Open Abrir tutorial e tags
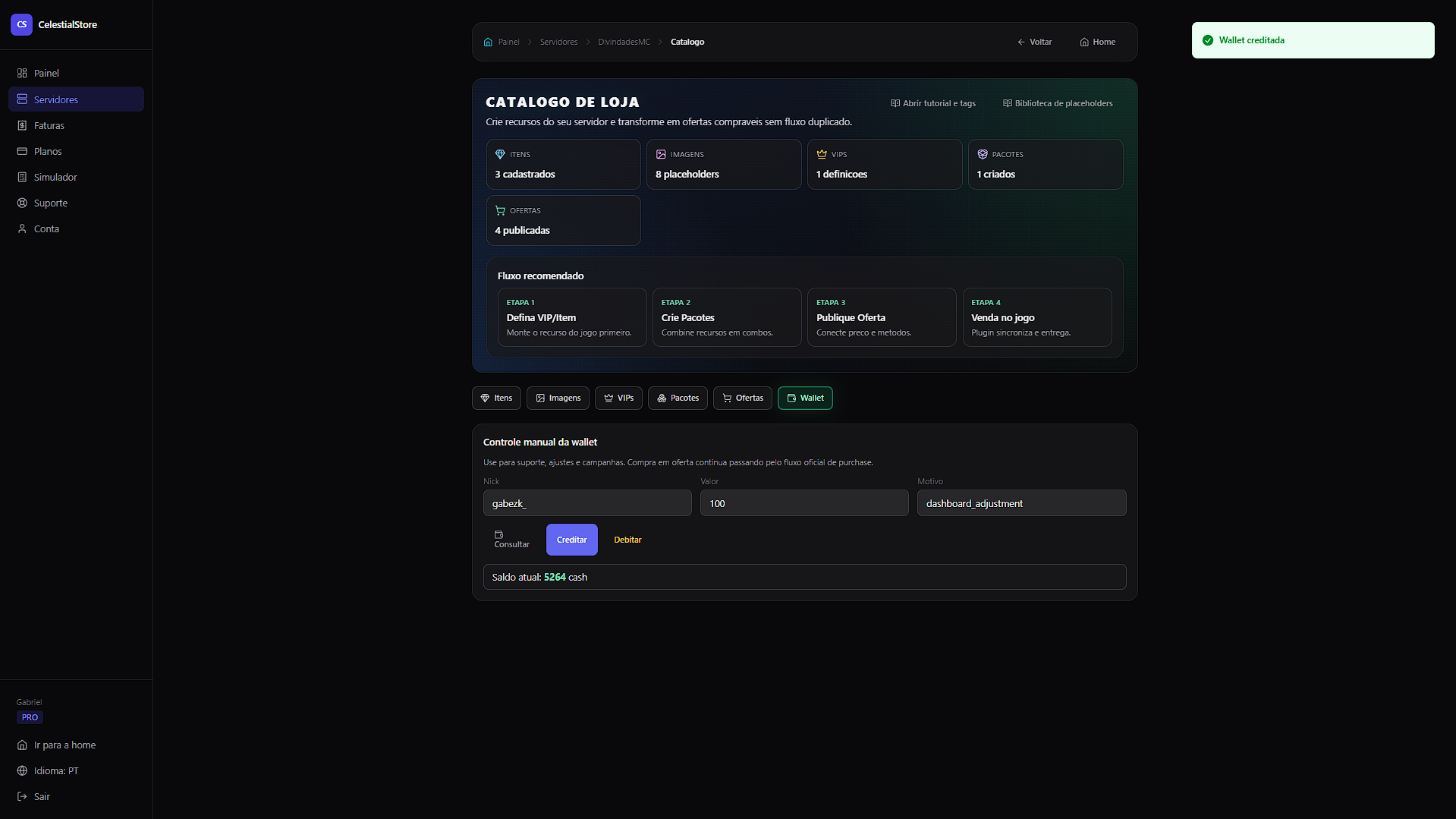The width and height of the screenshot is (1456, 819). tap(932, 102)
